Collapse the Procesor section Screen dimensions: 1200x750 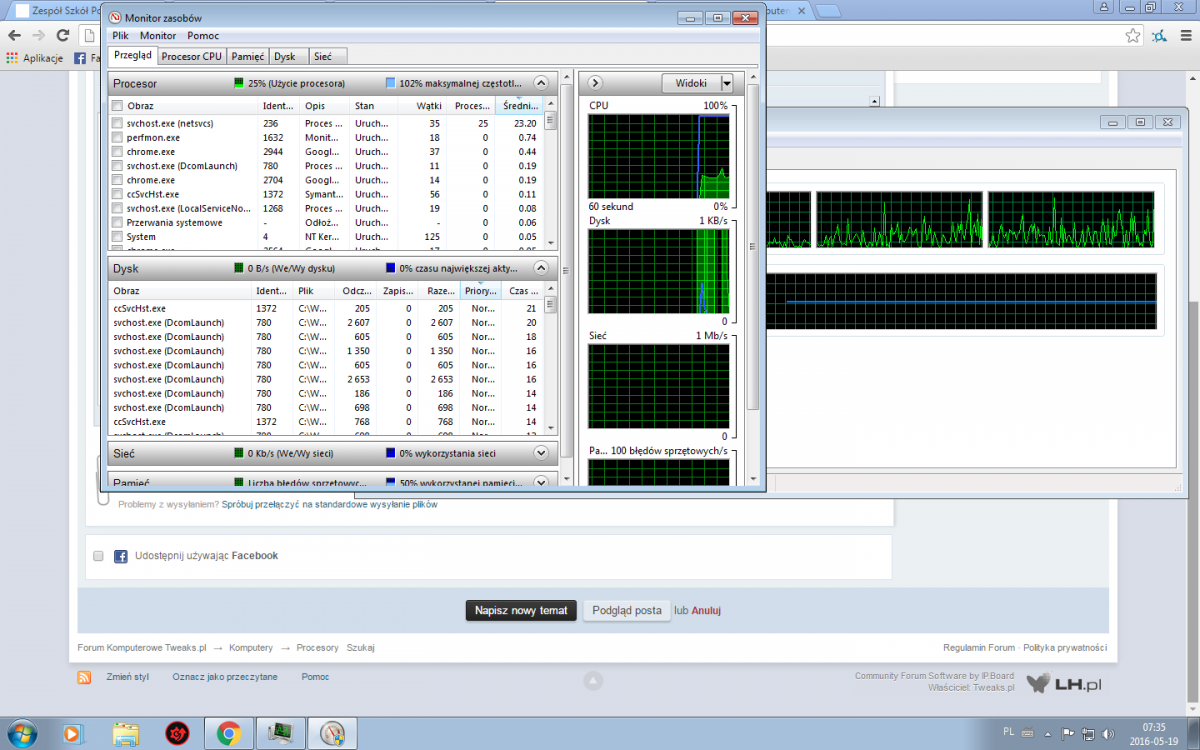pos(541,83)
